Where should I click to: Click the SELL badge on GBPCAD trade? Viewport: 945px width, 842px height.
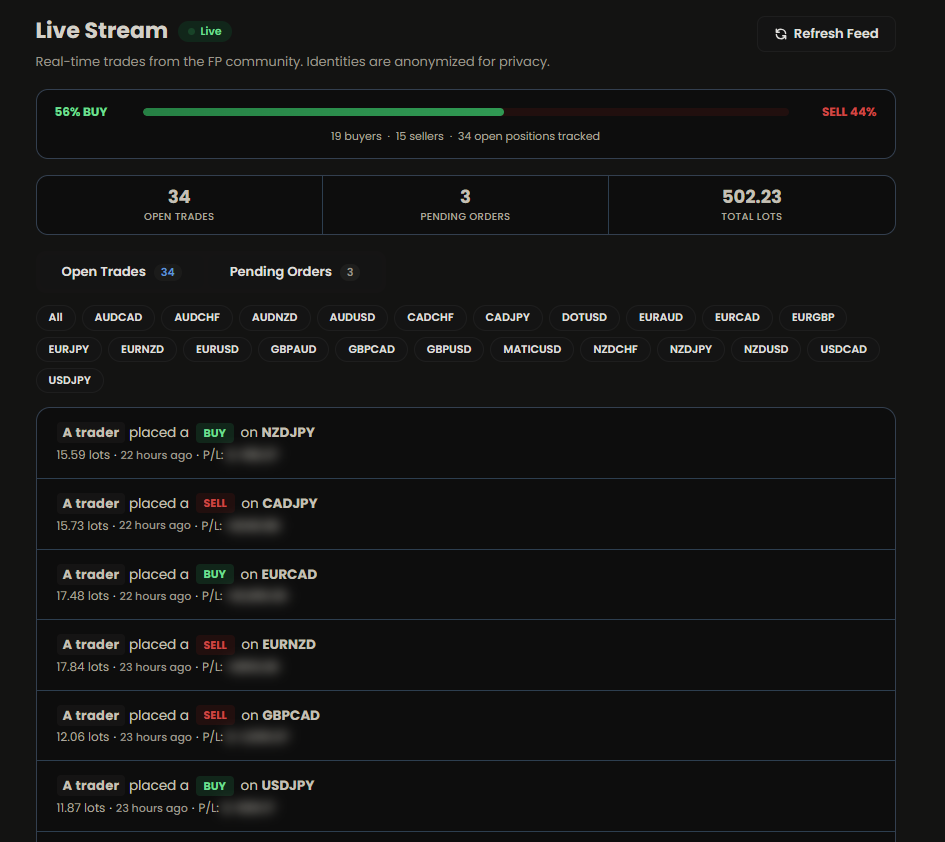(215, 715)
